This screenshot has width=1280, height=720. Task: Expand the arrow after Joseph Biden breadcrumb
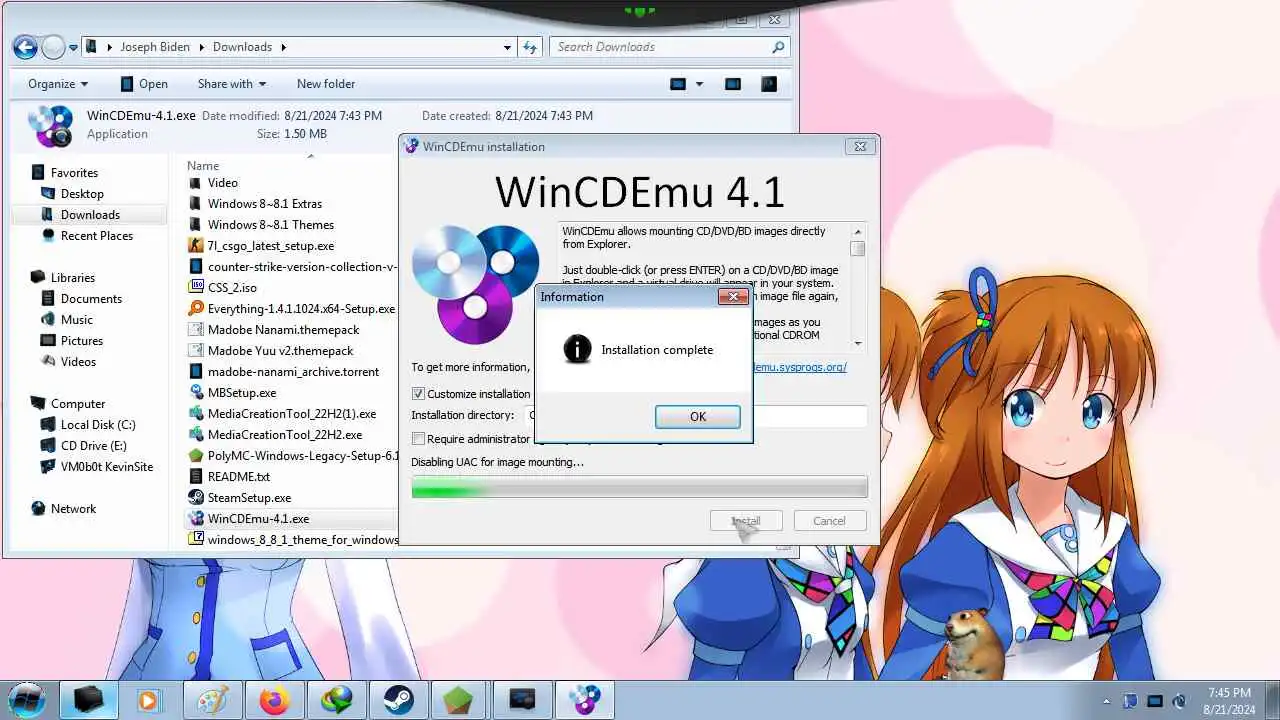(x=201, y=47)
